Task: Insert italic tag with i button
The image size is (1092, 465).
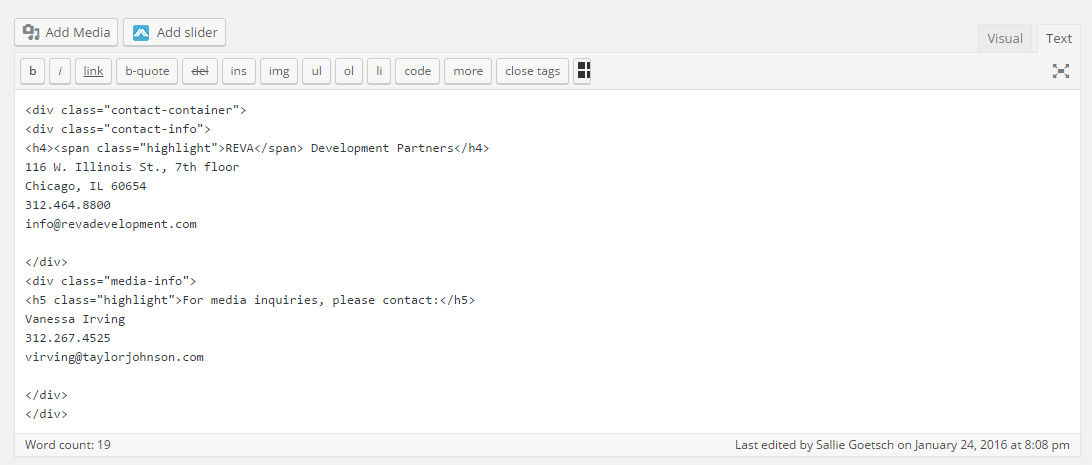Action: coord(60,71)
